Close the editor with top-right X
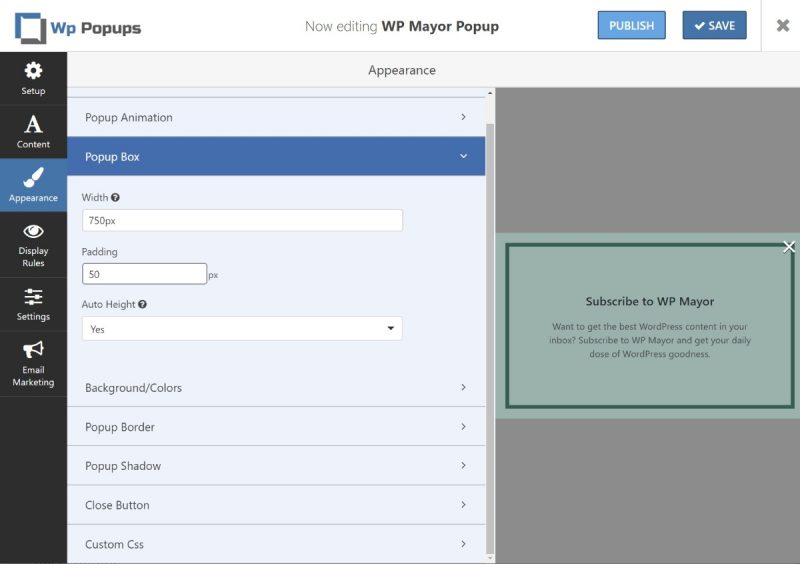Screen dimensions: 800x564 coord(783,26)
